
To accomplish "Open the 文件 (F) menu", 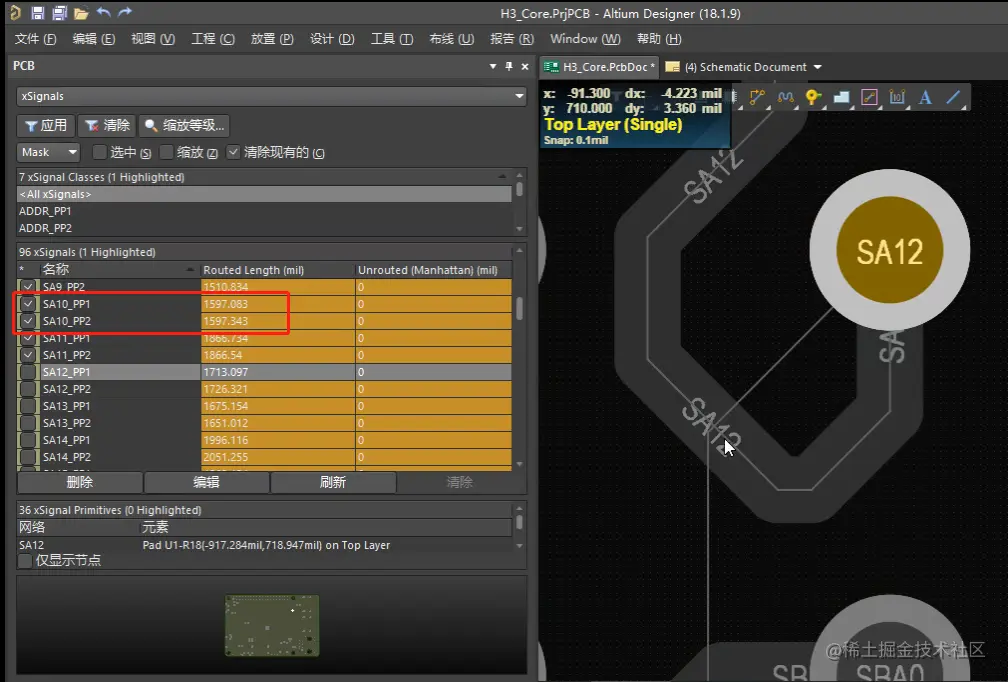I will (35, 39).
